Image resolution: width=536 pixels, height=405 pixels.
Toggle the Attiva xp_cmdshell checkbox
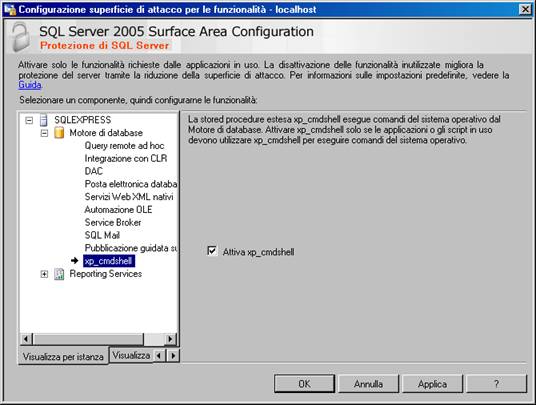point(212,251)
